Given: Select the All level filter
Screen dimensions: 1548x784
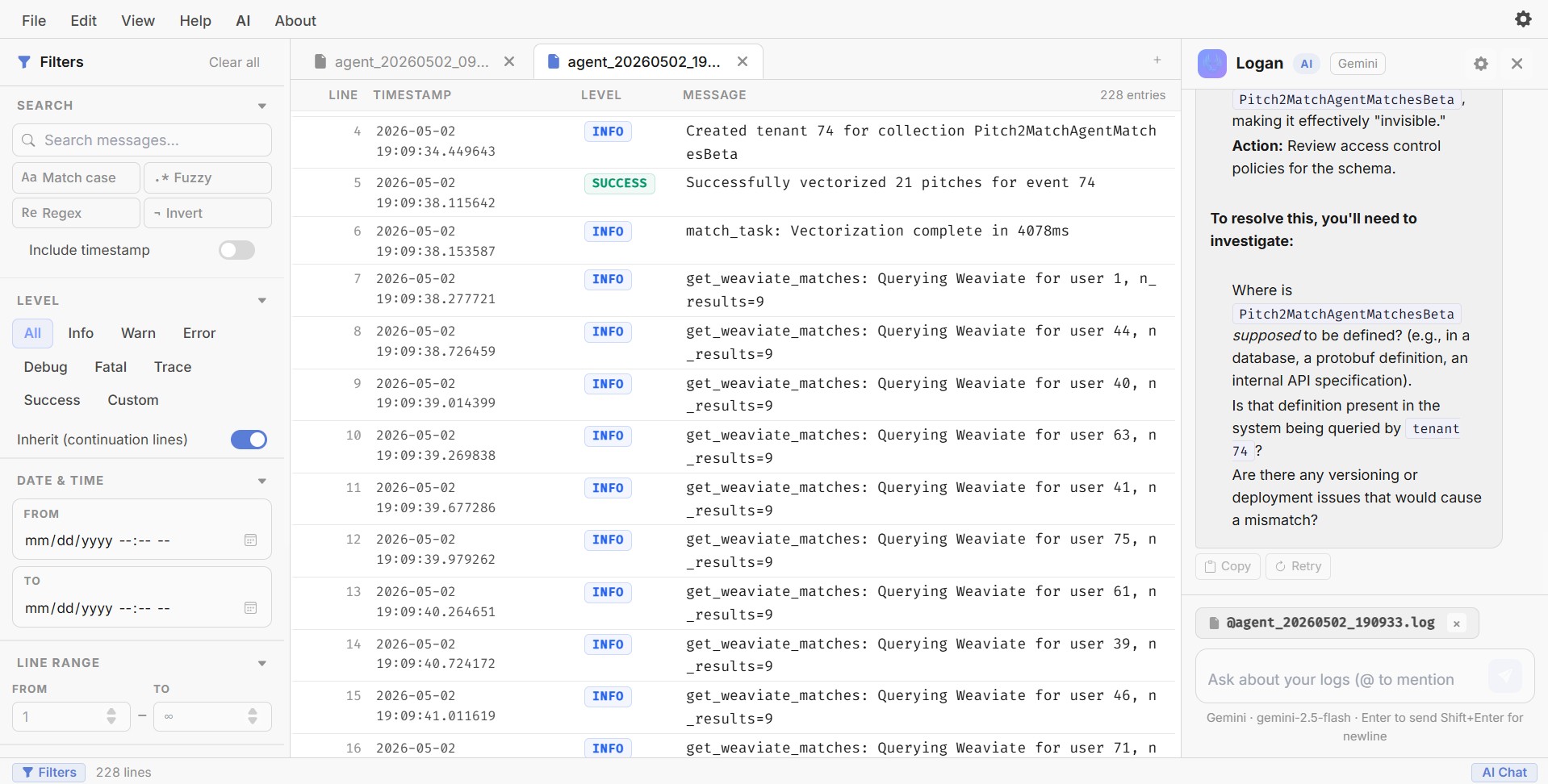Looking at the screenshot, I should (32, 333).
